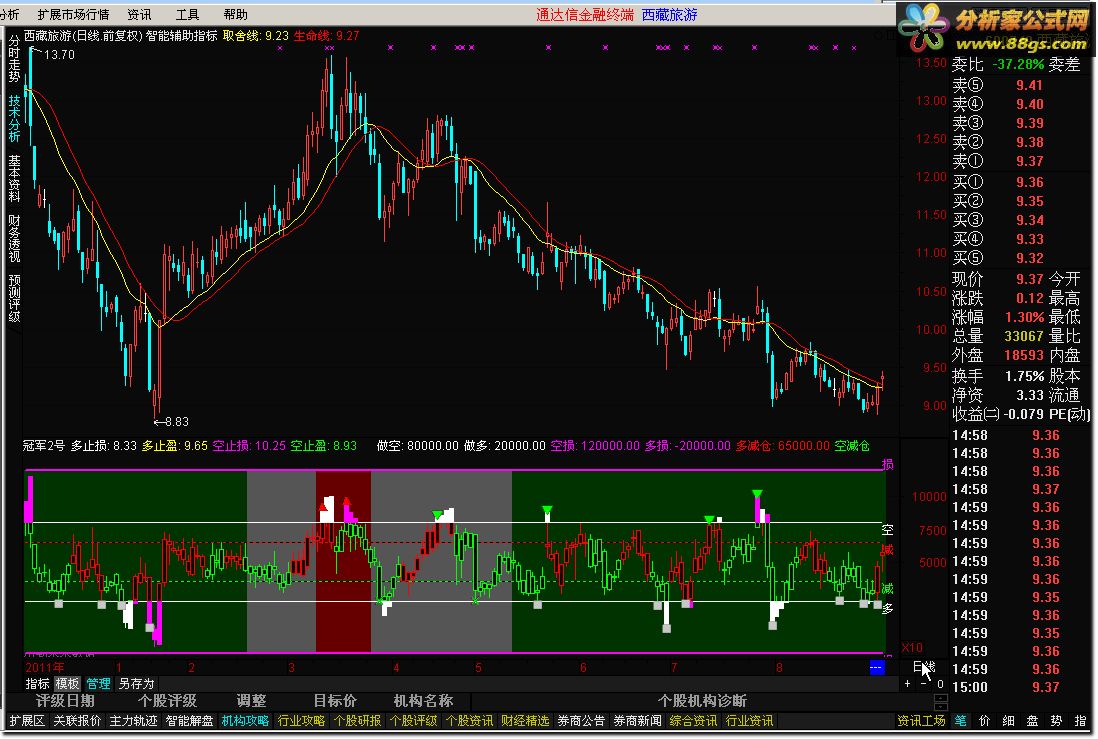Click the 指标 button below chart

[x=37, y=684]
